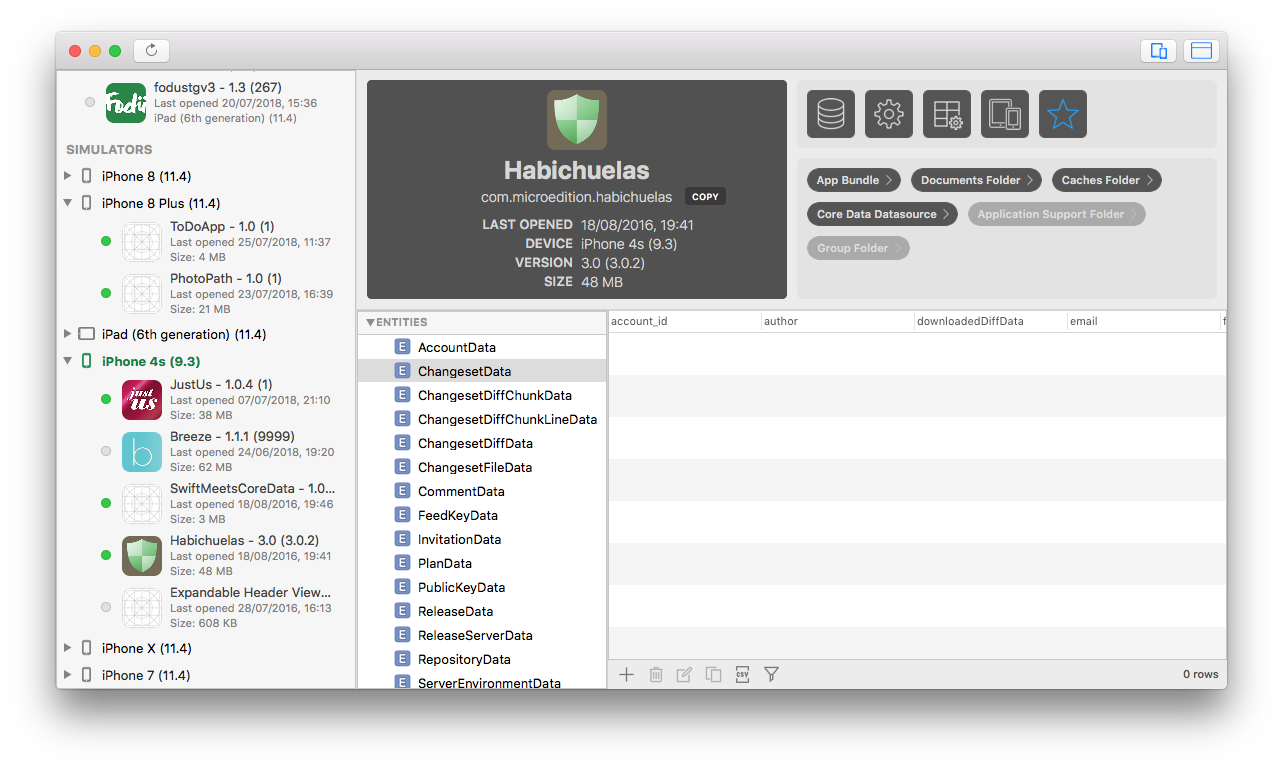Expand the iPhone 8 (11.4) simulator
The width and height of the screenshot is (1283, 769).
tap(68, 176)
